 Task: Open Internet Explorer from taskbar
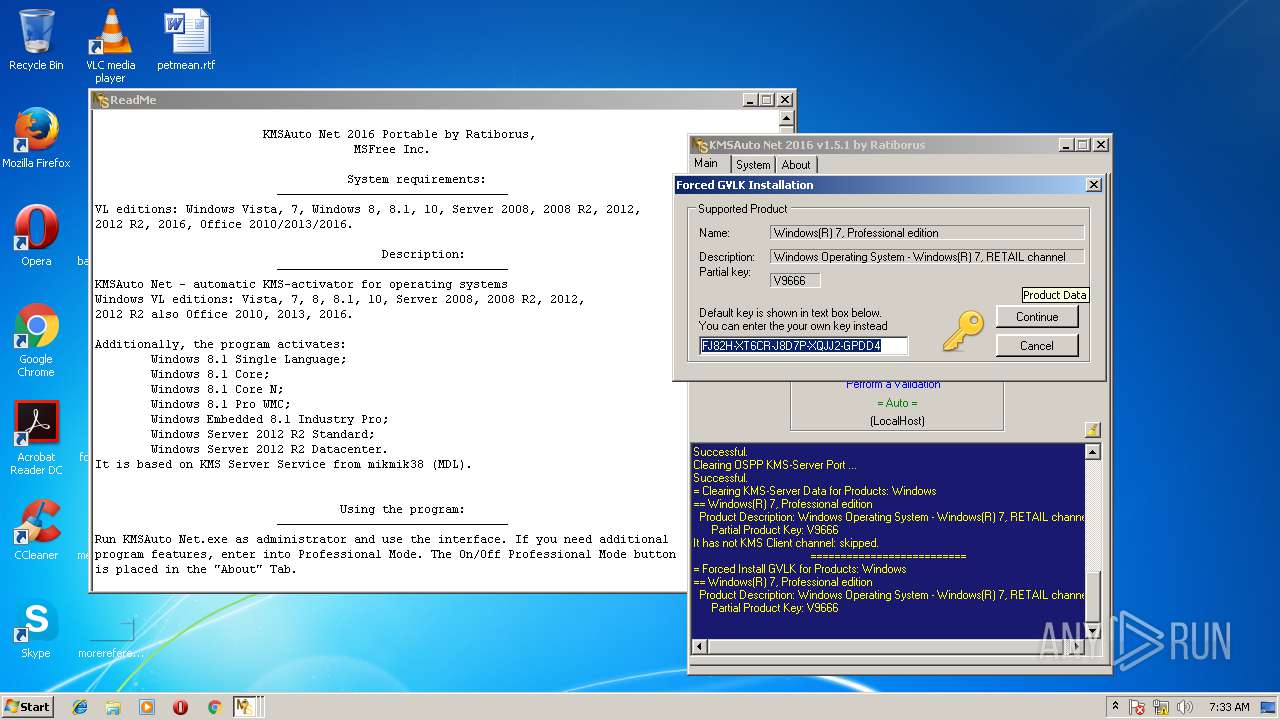coord(80,707)
